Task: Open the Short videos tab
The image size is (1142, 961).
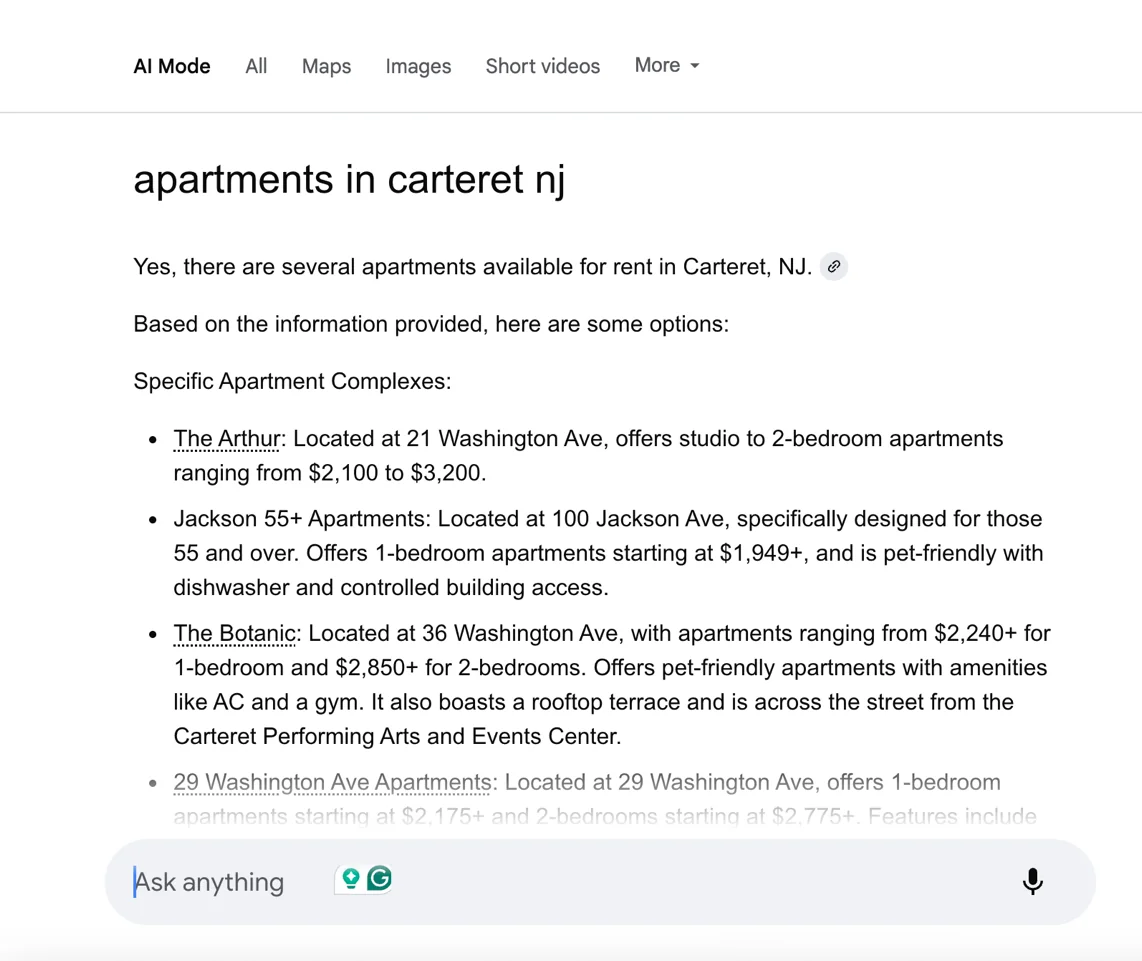Action: pos(542,66)
